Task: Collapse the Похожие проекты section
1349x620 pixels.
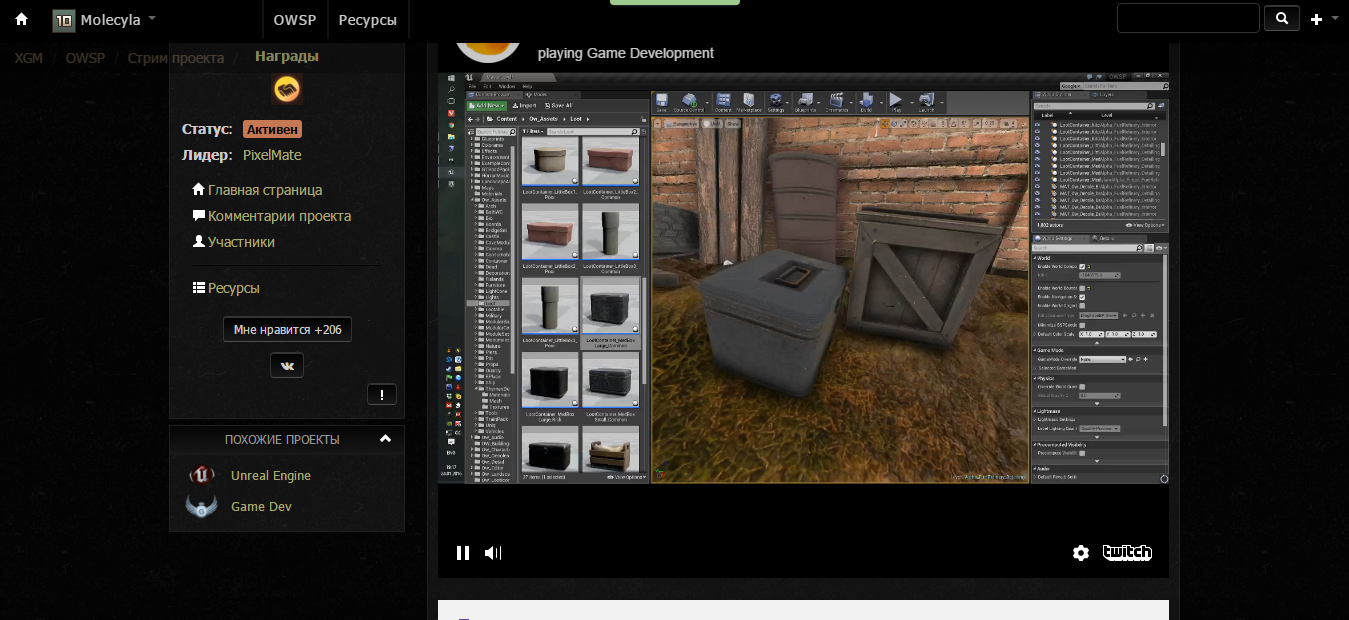Action: coord(385,439)
